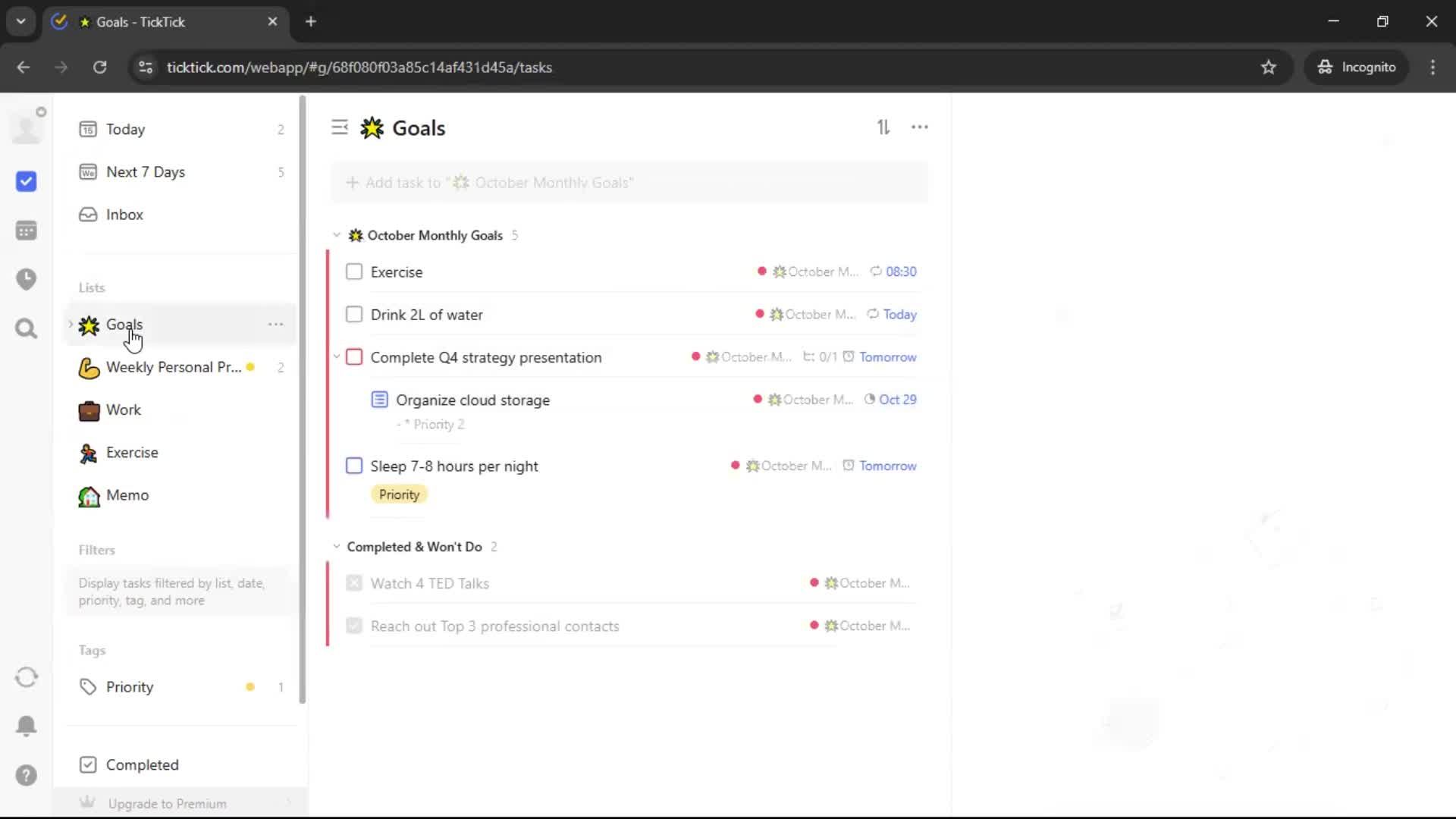Click Upgrade to Premium
1456x819 pixels.
167,803
